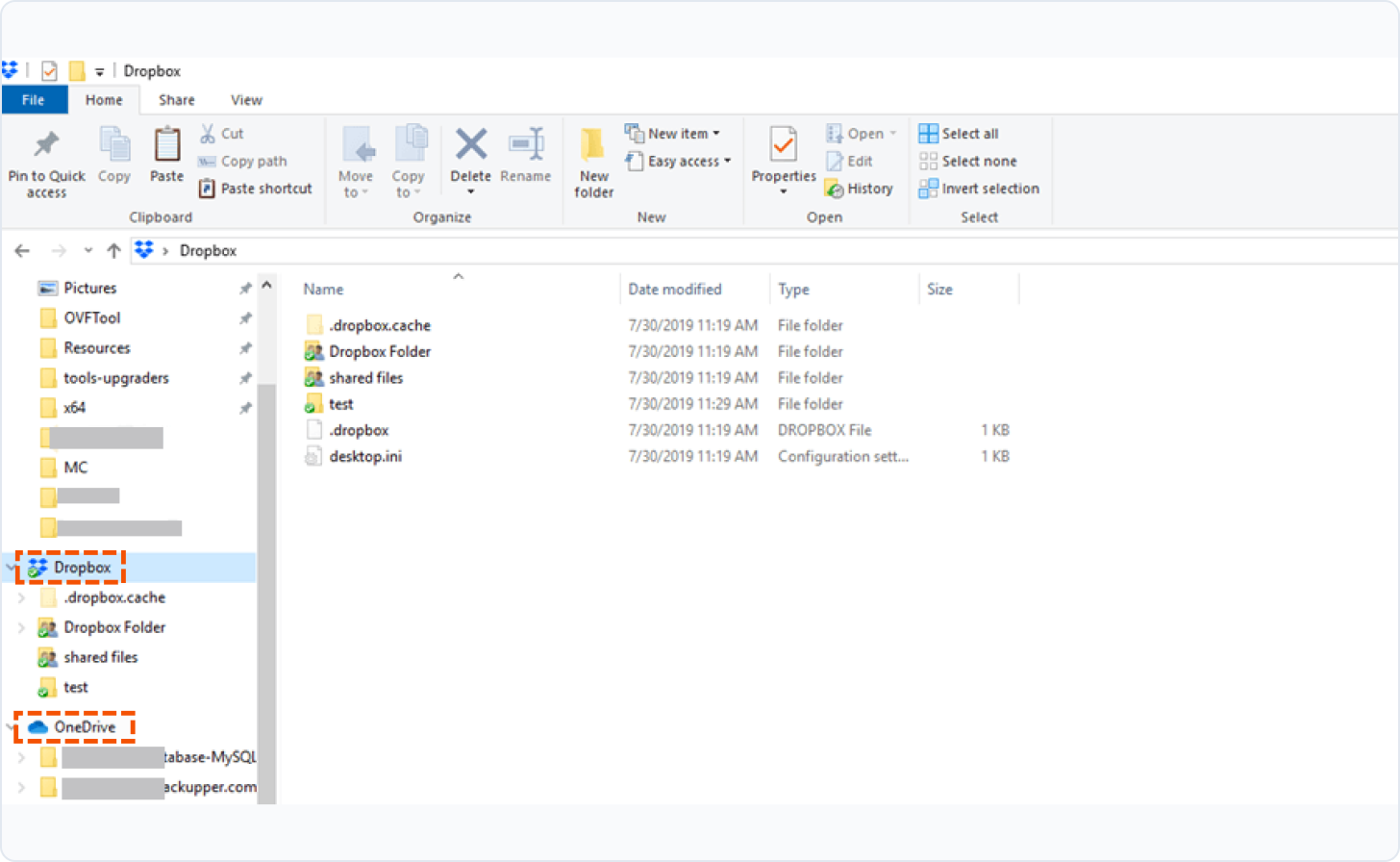The height and width of the screenshot is (862, 1400).
Task: Choose Copy path in Clipboard group
Action: (x=242, y=161)
